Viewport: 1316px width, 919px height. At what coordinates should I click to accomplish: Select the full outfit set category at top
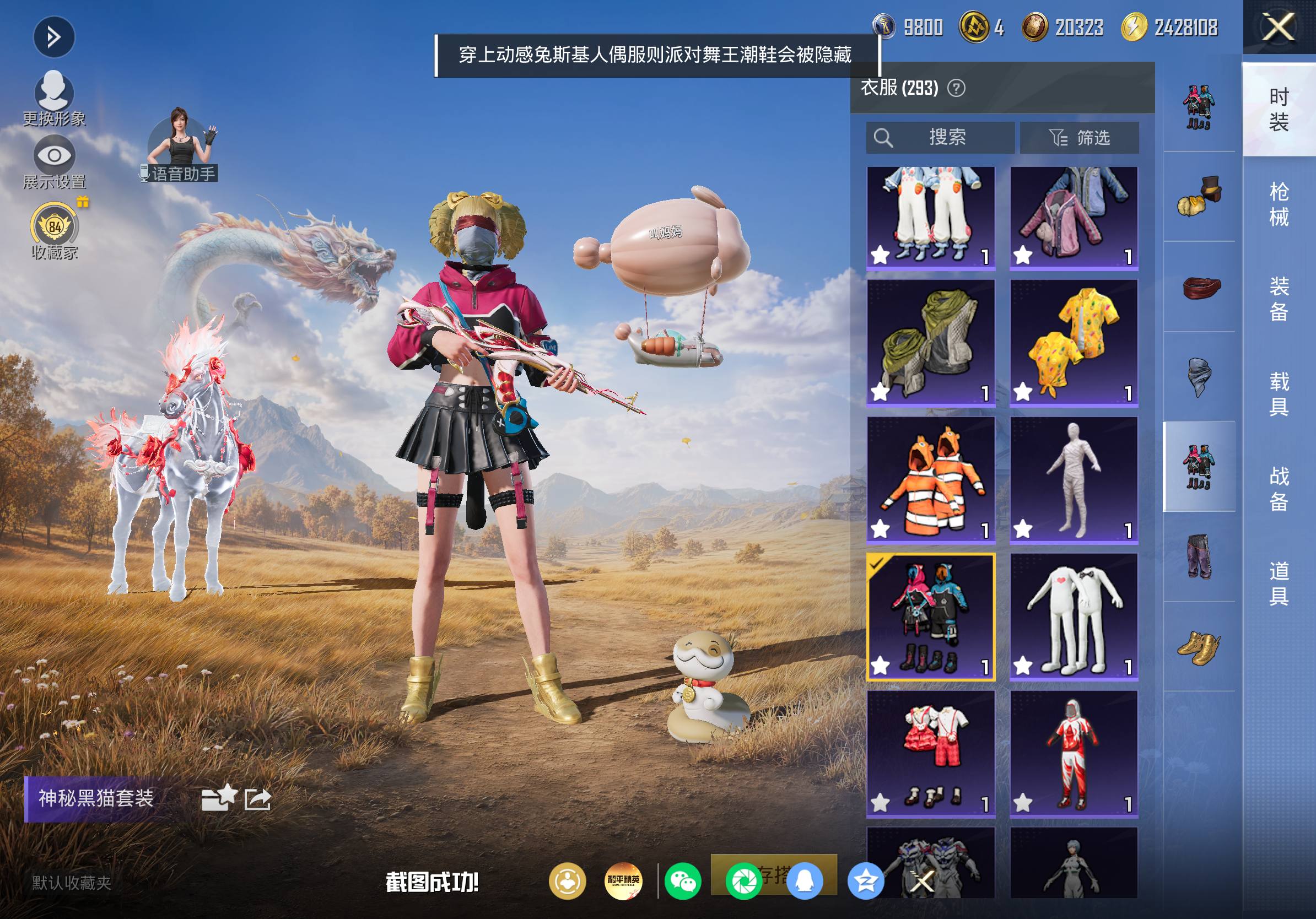1199,107
